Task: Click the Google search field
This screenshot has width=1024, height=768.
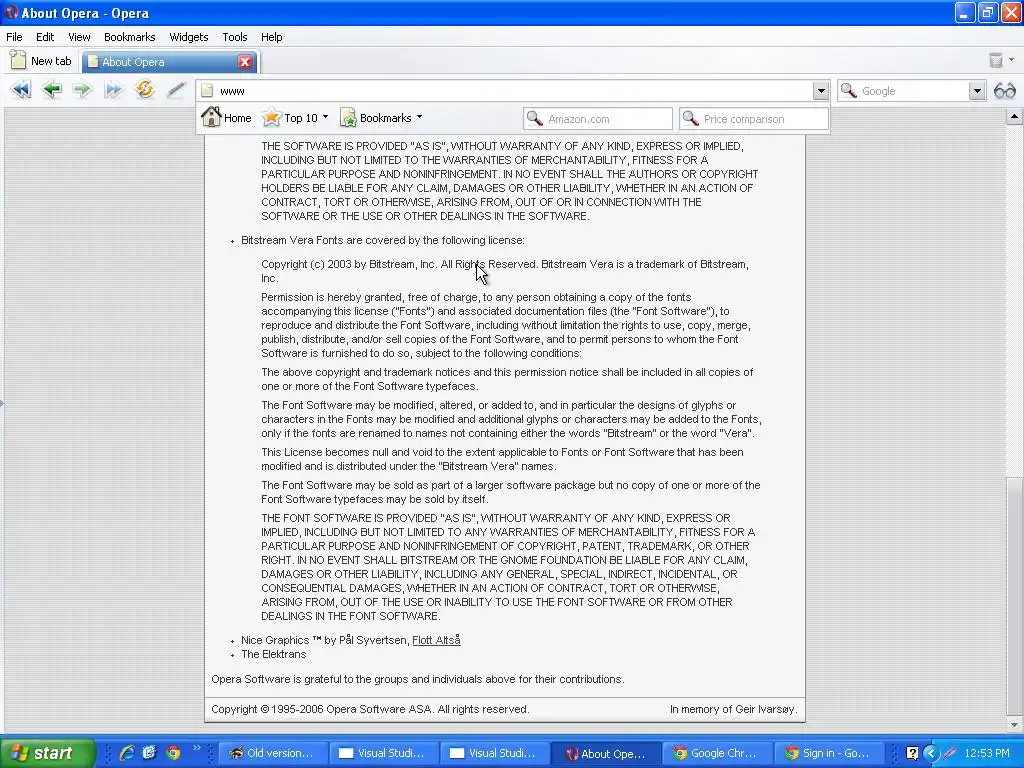Action: pyautogui.click(x=913, y=91)
